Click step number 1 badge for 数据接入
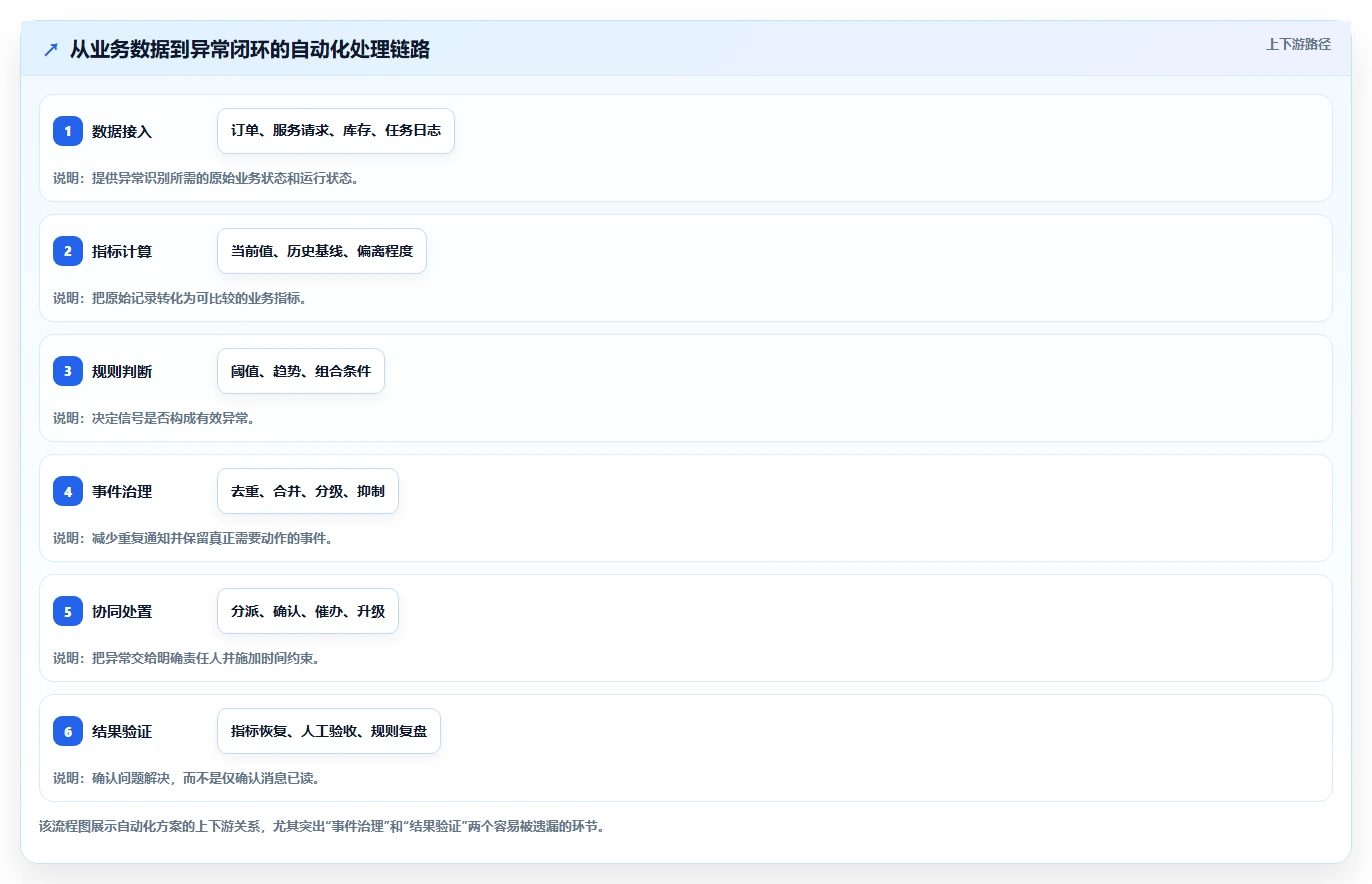Image resolution: width=1372 pixels, height=884 pixels. [x=68, y=131]
